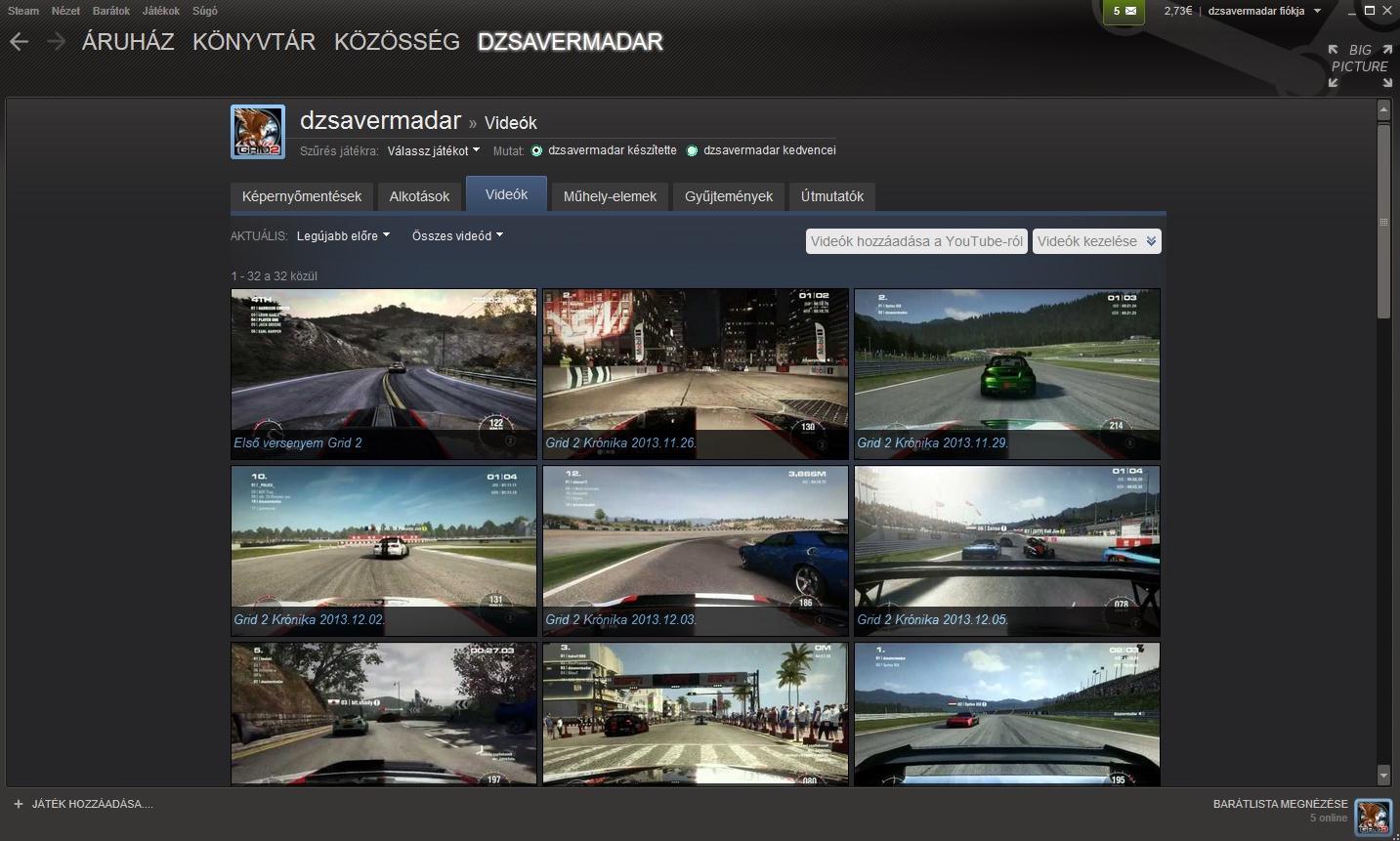Go forward with the right arrow
The image size is (1400, 841).
[56, 42]
